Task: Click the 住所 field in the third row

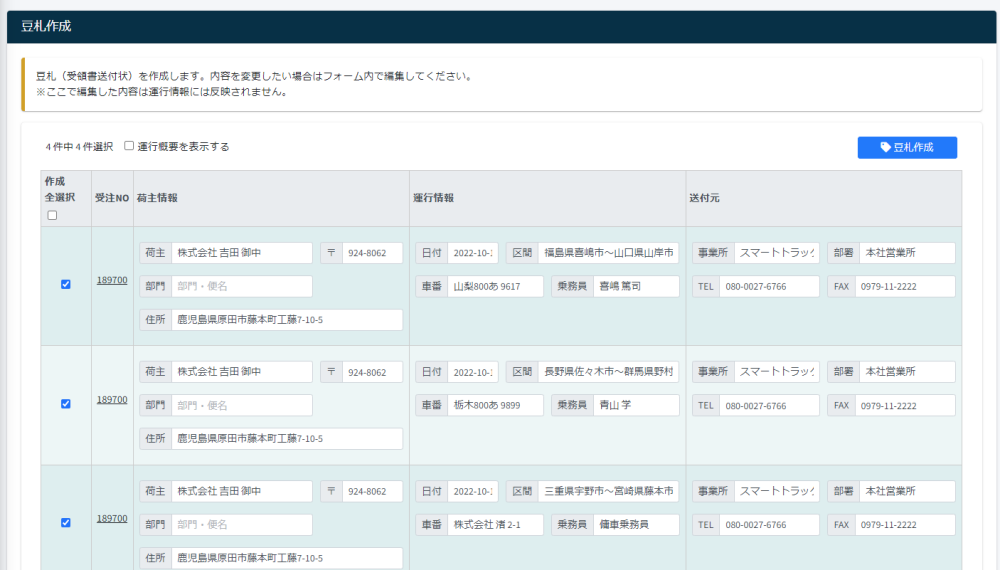Action: coord(286,558)
